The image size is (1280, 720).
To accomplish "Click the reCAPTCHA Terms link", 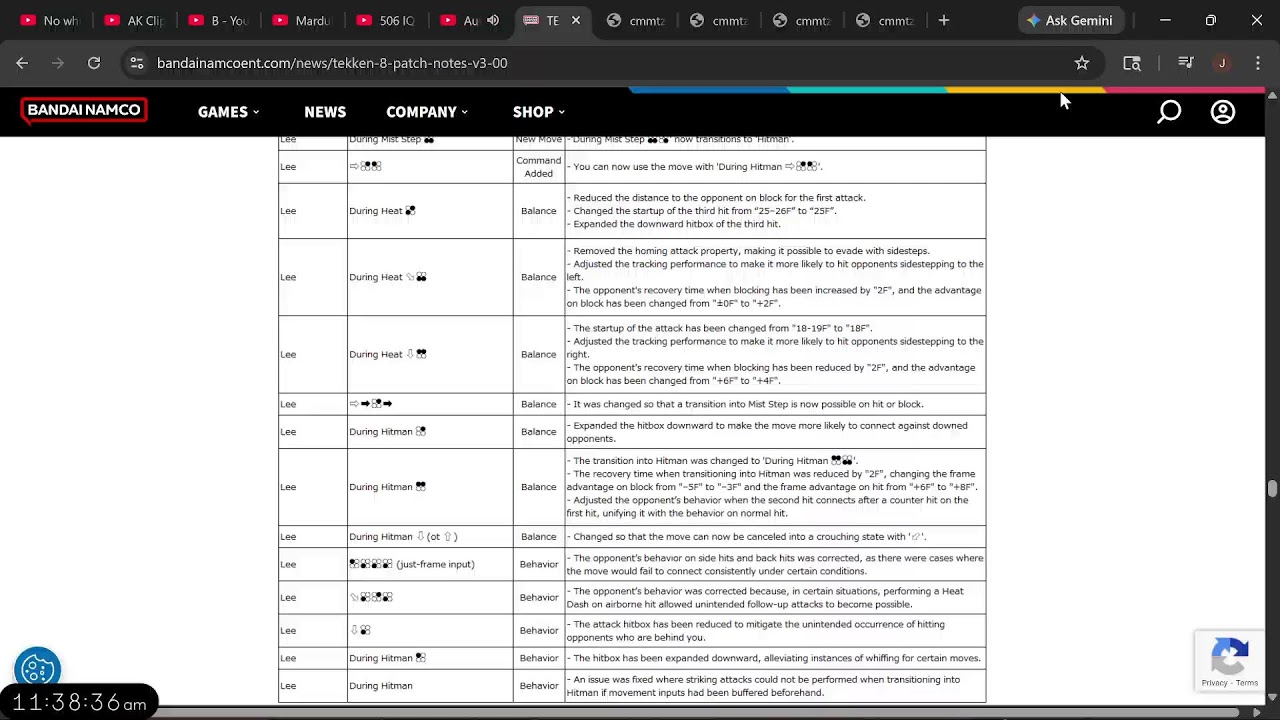I will 1247,683.
